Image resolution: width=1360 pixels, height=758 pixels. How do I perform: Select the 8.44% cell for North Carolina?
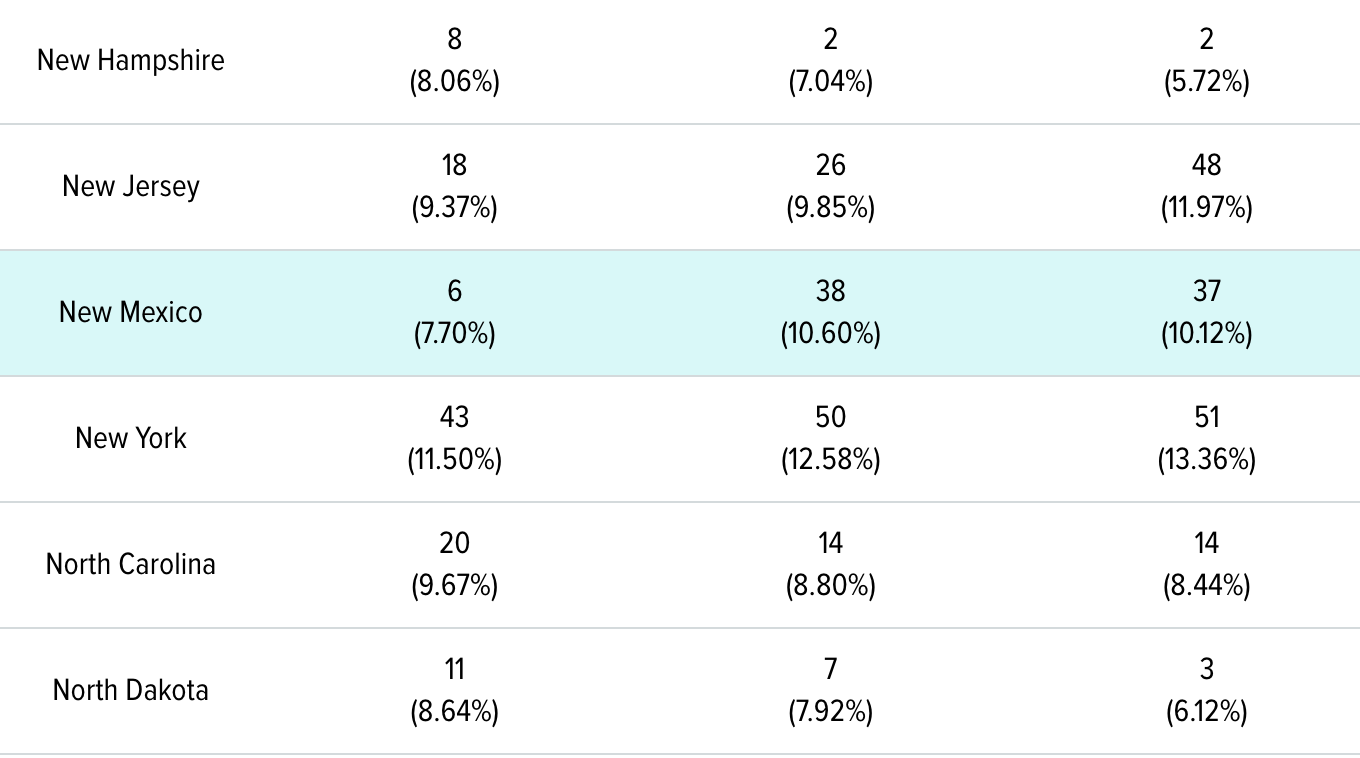click(x=1206, y=585)
